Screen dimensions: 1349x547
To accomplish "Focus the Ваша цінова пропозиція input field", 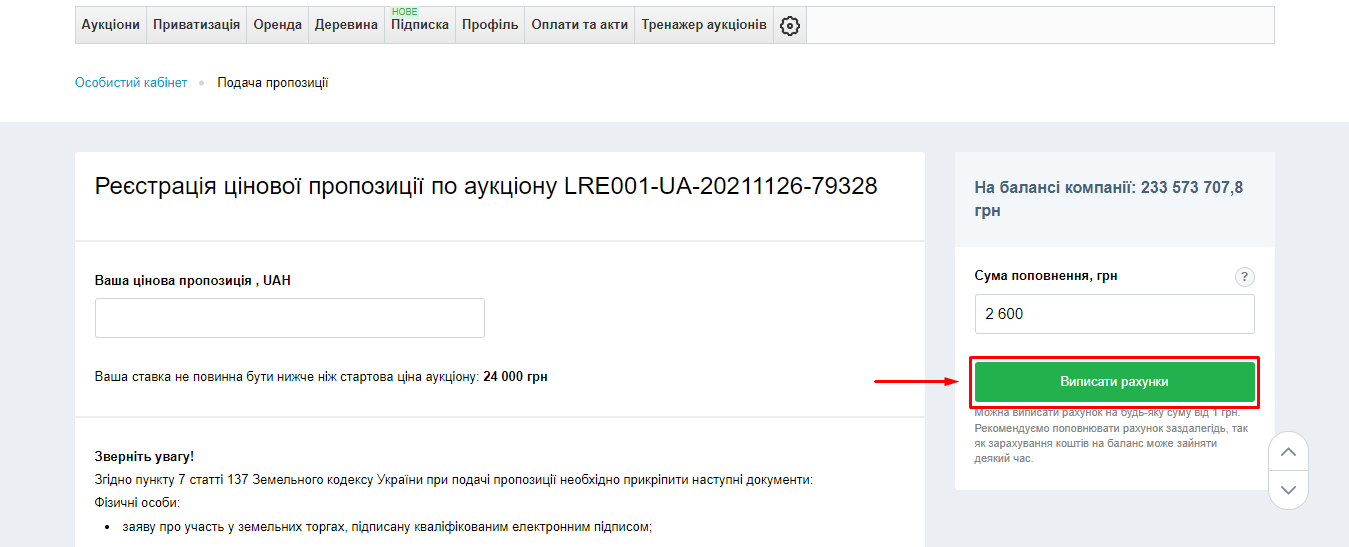I will pos(289,318).
